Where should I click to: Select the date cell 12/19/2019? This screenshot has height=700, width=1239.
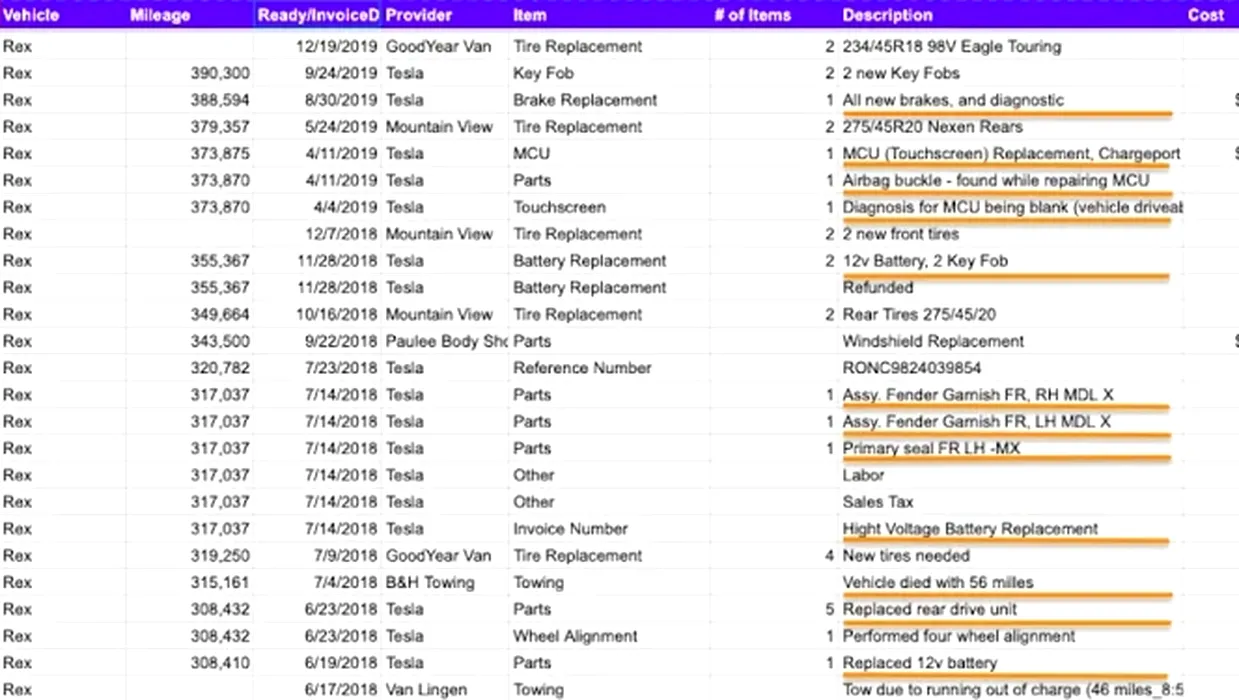coord(337,46)
